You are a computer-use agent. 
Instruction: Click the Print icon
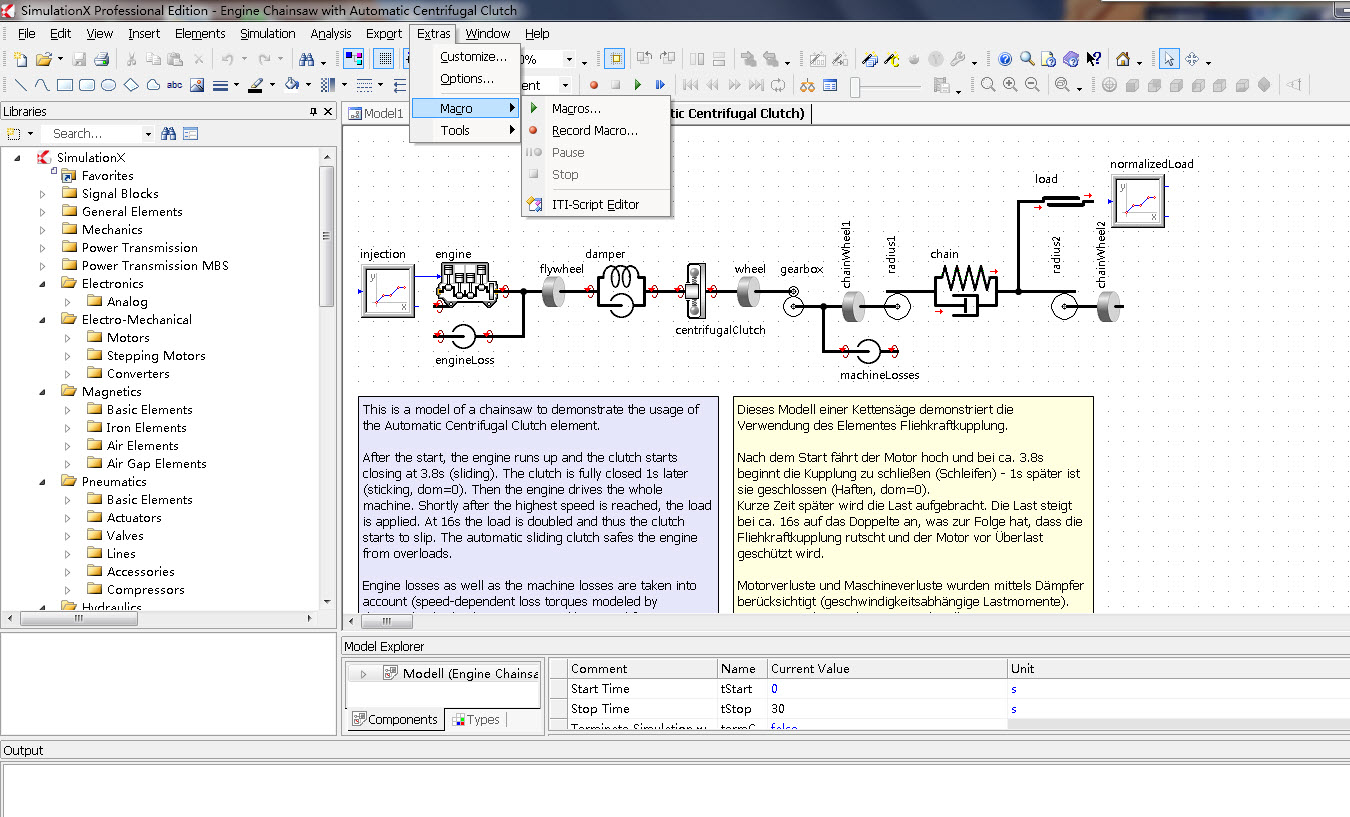pyautogui.click(x=100, y=60)
